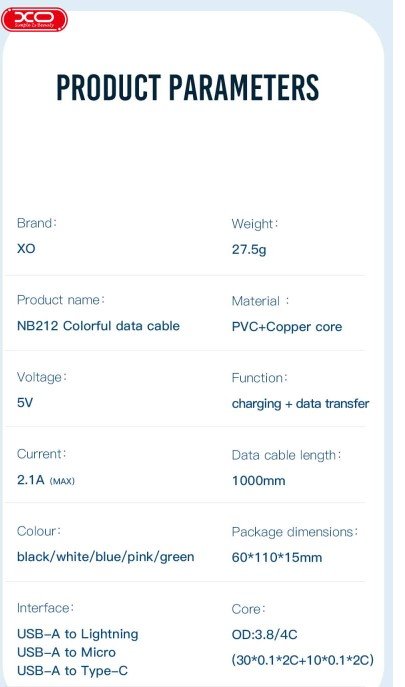
Task: Click product name NB212 Colorful data cable
Action: 98,326
